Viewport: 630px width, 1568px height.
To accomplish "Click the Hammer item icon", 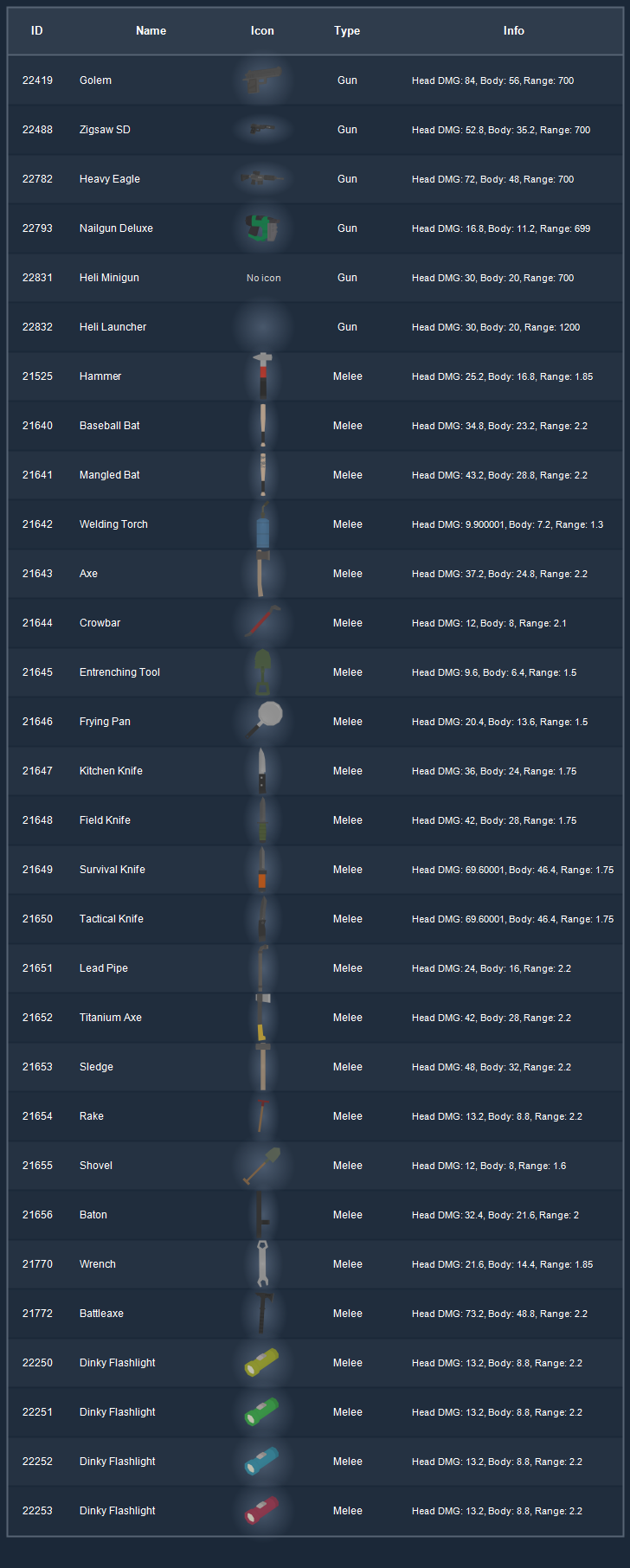I will click(x=262, y=376).
